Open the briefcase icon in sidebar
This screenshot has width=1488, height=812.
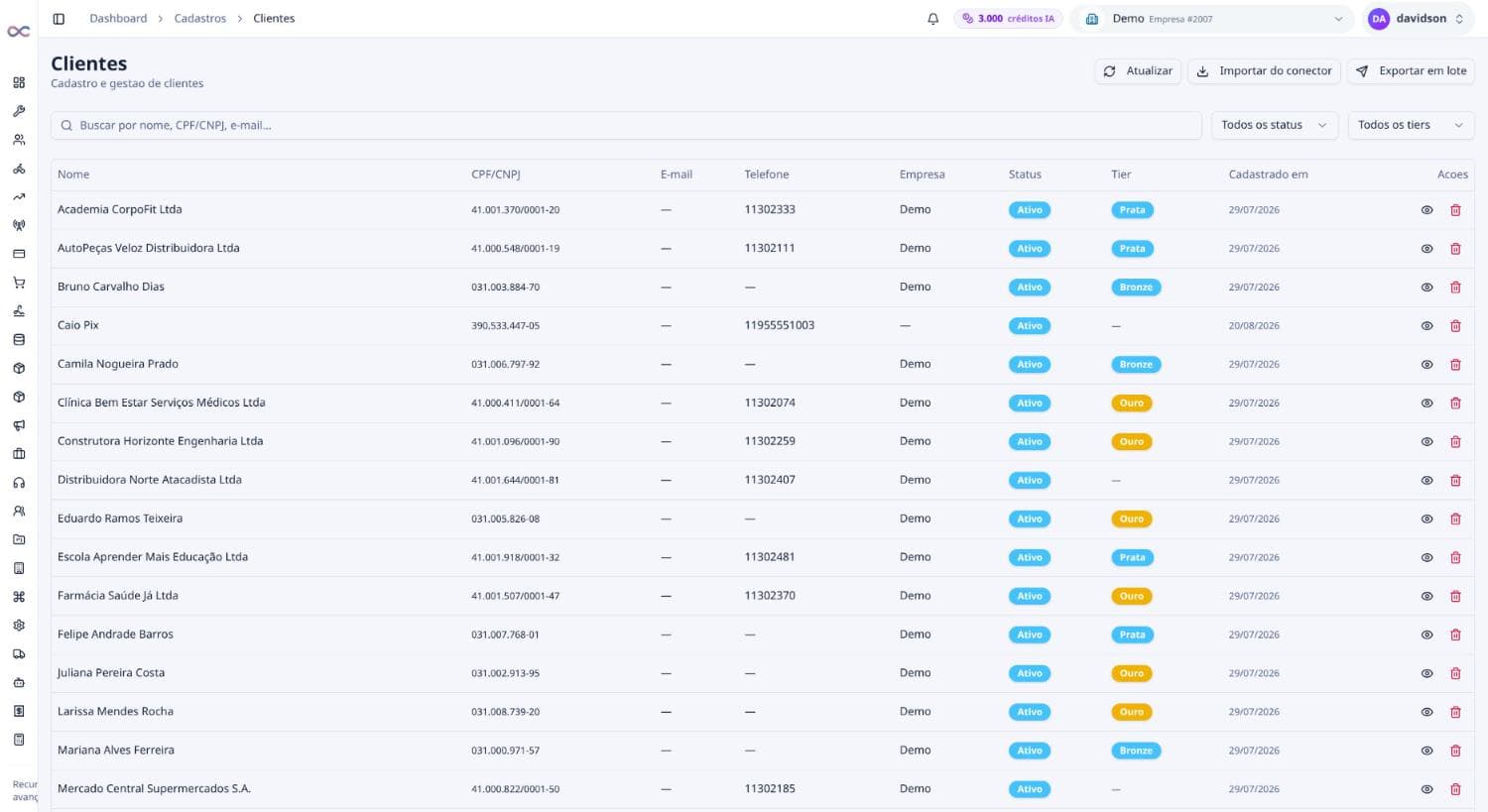coord(19,454)
